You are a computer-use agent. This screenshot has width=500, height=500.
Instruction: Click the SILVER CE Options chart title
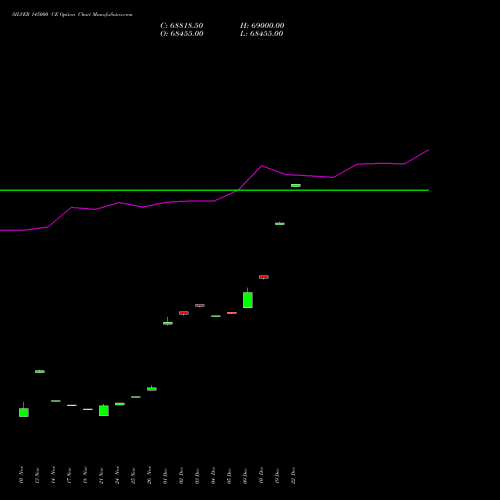(72, 15)
